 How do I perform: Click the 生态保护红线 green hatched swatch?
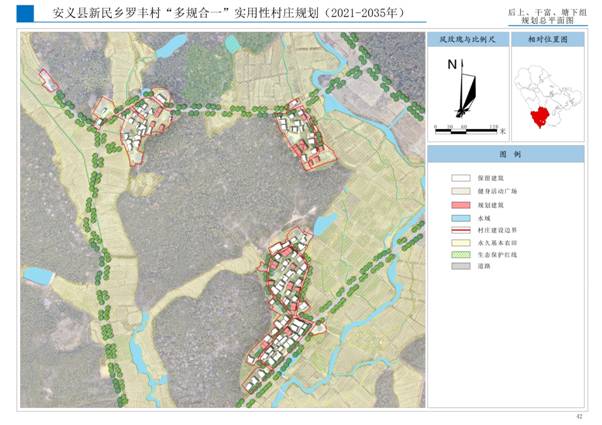point(461,255)
